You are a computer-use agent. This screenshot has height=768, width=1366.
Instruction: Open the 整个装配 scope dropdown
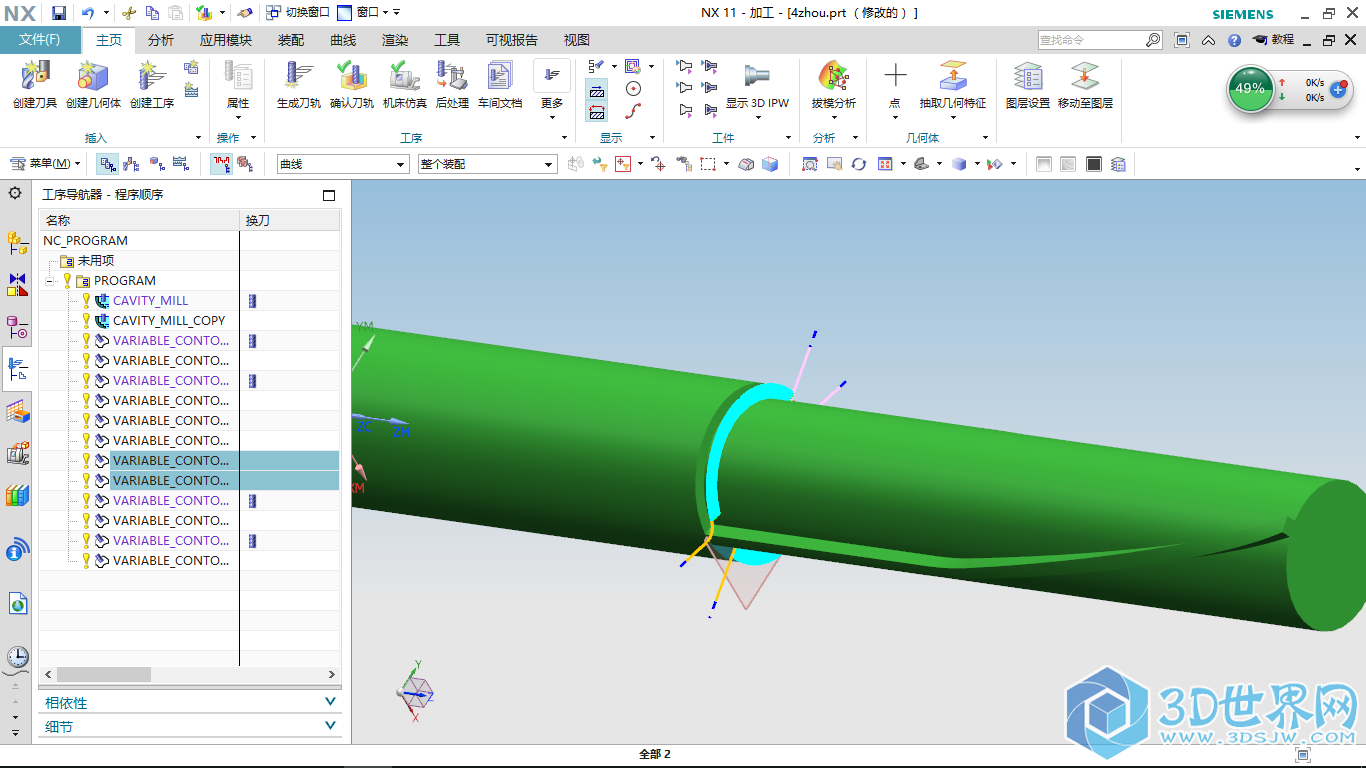(x=487, y=164)
